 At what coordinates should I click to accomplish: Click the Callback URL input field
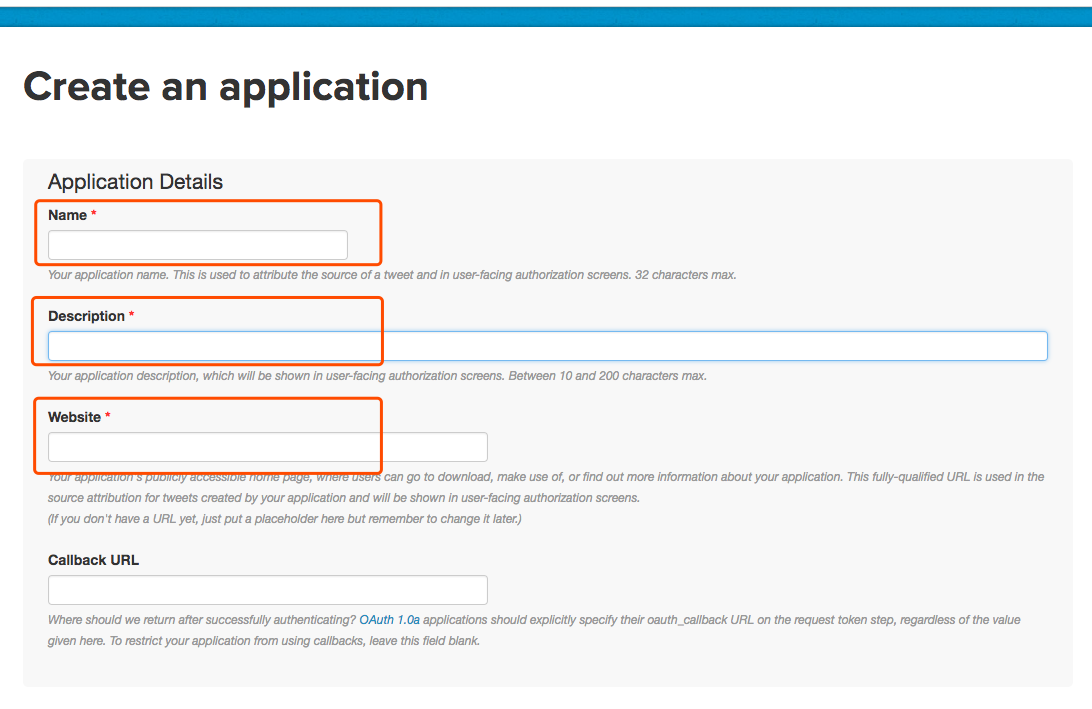click(267, 589)
